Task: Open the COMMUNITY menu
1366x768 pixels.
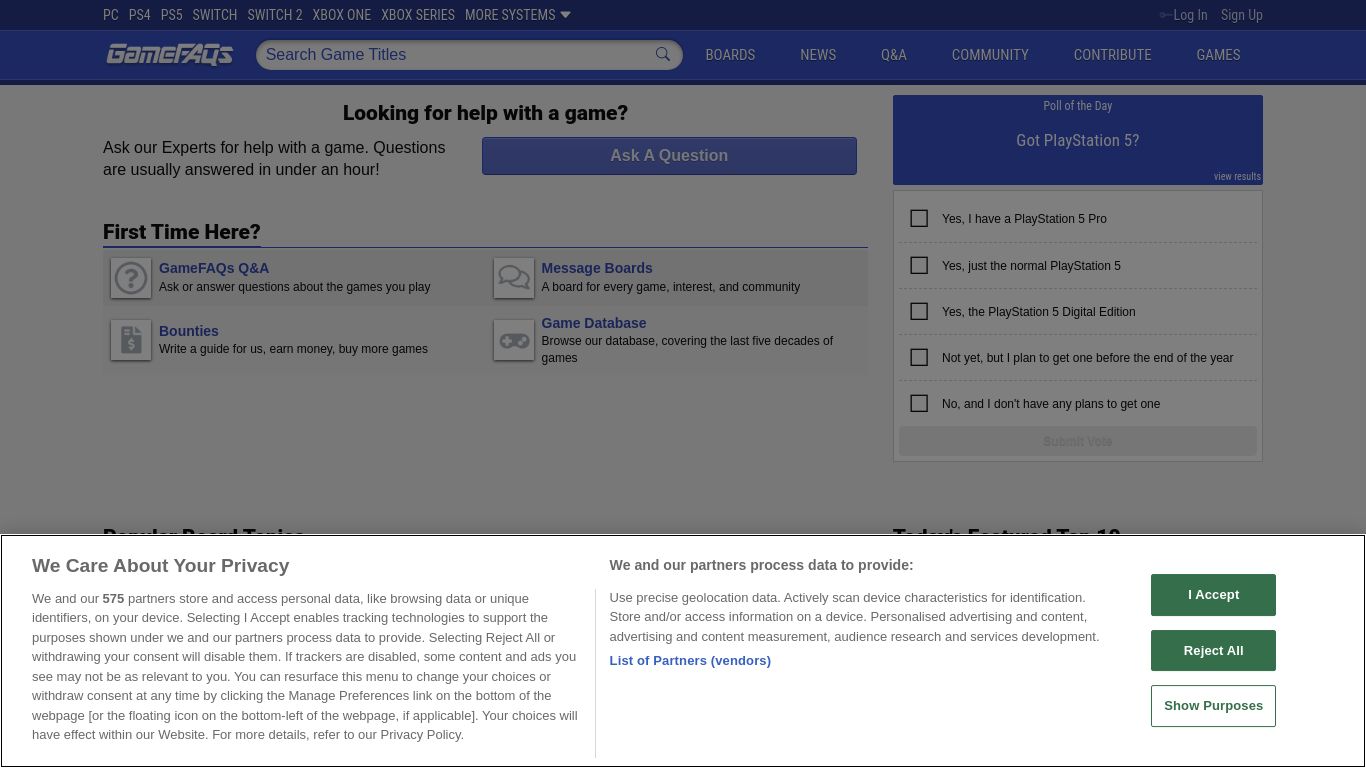Action: 990,55
